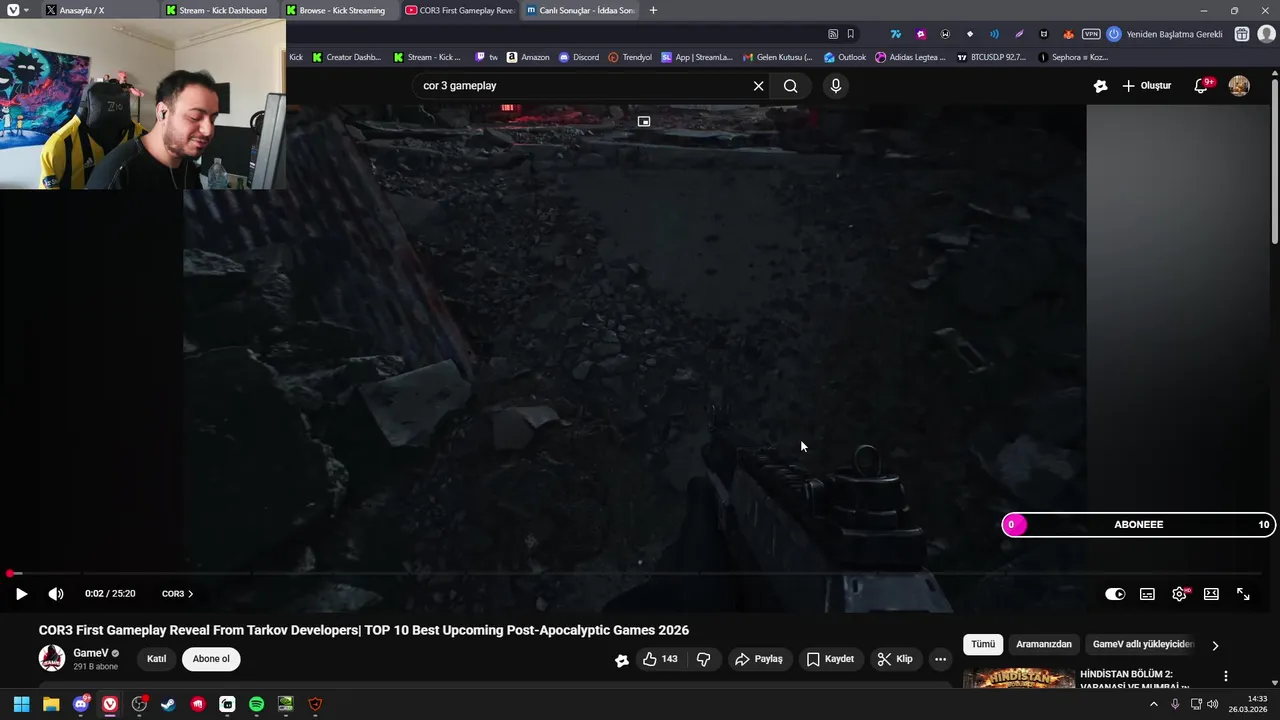Switch to Browse - Kick Streaming tab

click(338, 10)
